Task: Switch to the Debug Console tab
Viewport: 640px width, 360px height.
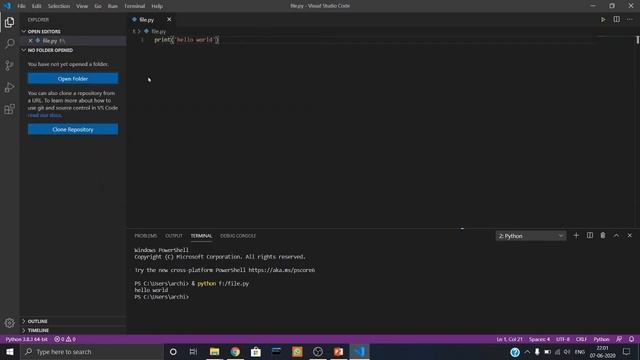Action: 238,236
